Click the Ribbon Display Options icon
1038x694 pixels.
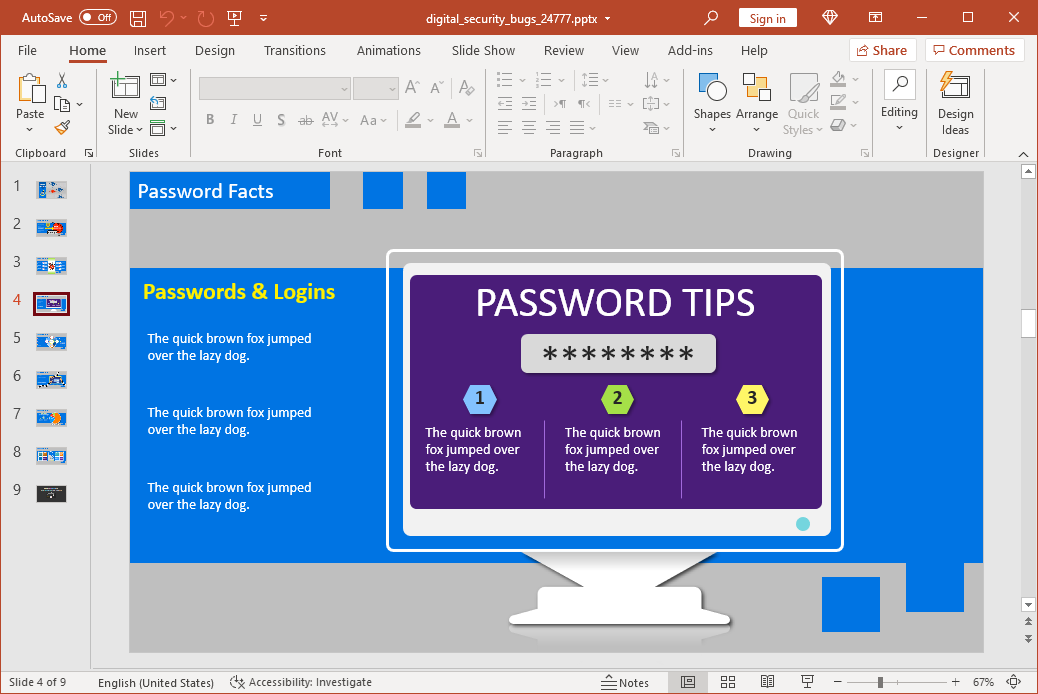[x=875, y=18]
